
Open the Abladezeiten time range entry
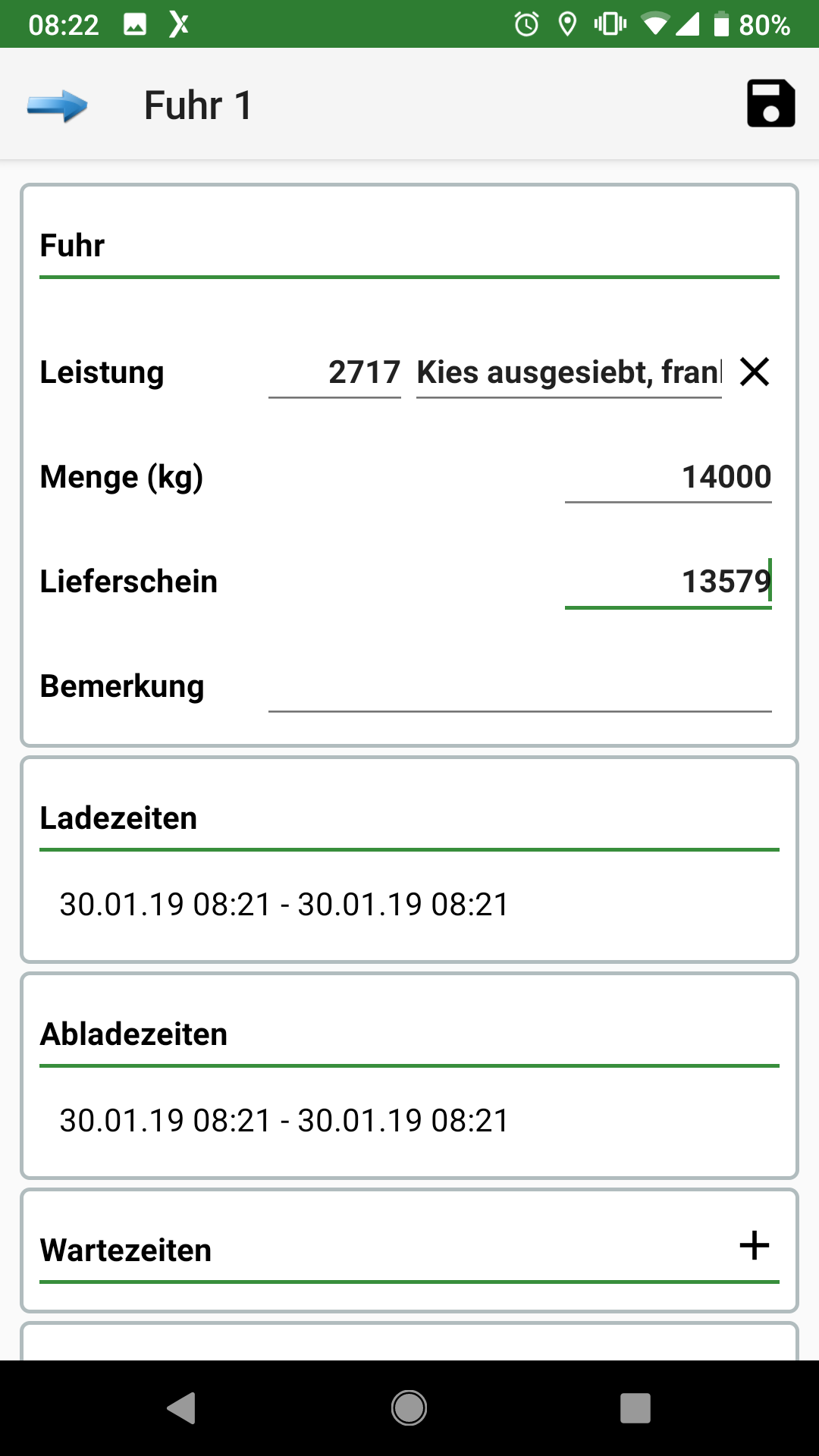tap(284, 1120)
